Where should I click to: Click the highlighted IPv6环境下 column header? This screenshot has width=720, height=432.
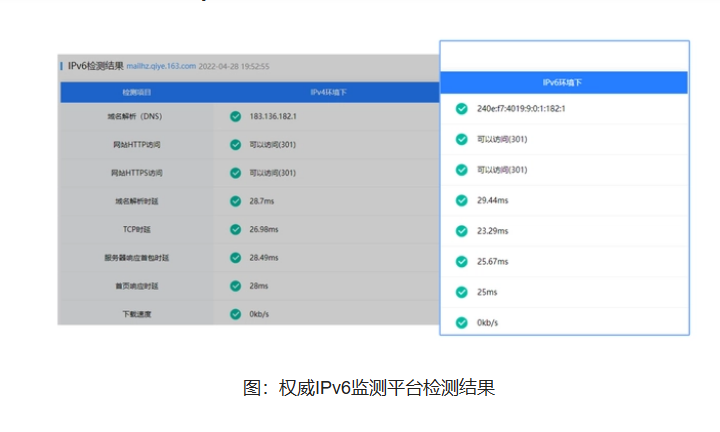tap(562, 83)
